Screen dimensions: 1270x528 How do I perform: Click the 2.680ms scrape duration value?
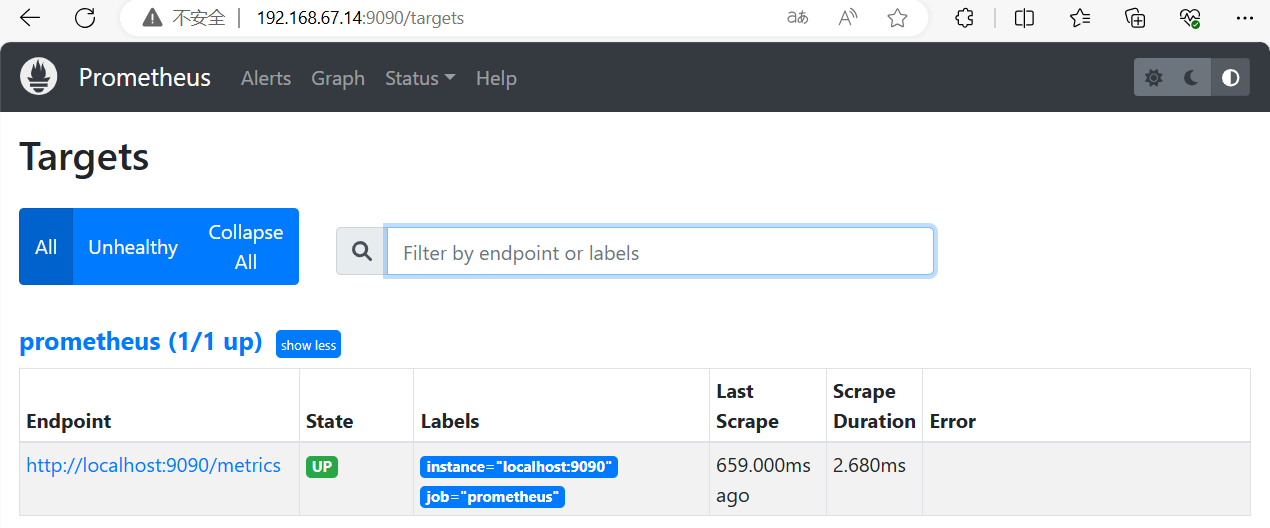(870, 465)
